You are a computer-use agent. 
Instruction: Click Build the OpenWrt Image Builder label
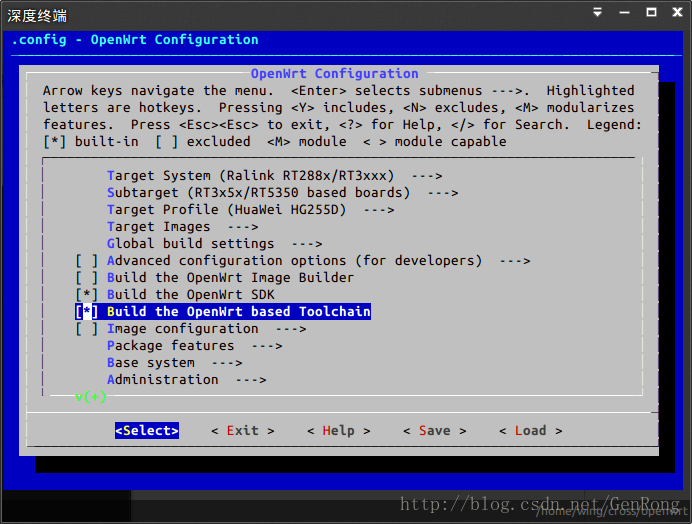pyautogui.click(x=230, y=278)
